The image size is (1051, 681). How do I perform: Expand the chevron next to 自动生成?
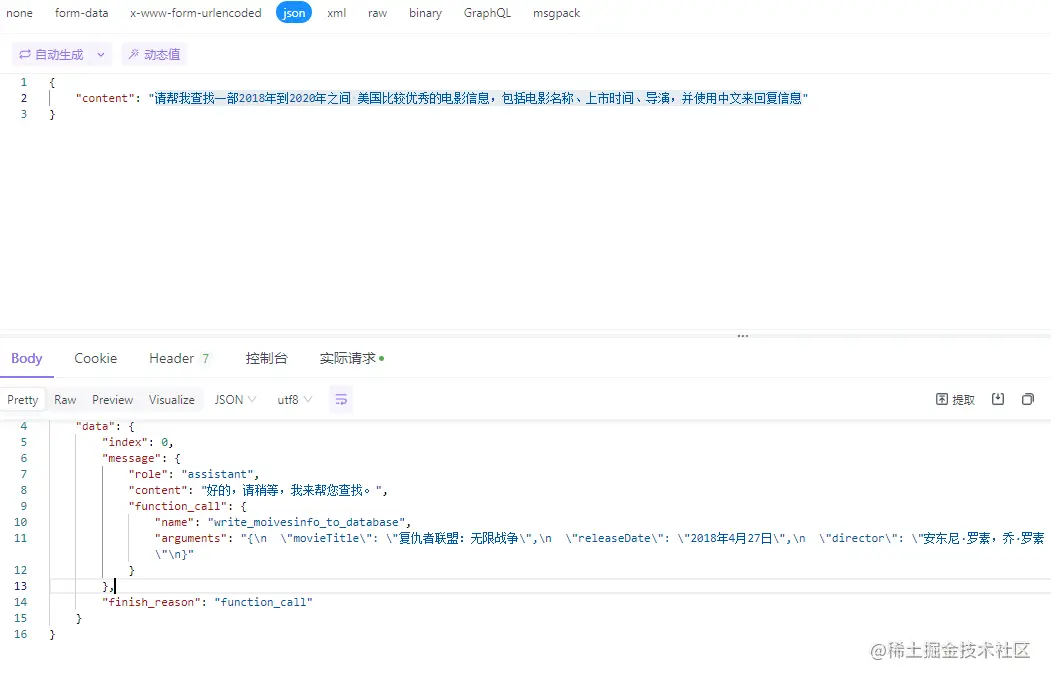[x=99, y=53]
